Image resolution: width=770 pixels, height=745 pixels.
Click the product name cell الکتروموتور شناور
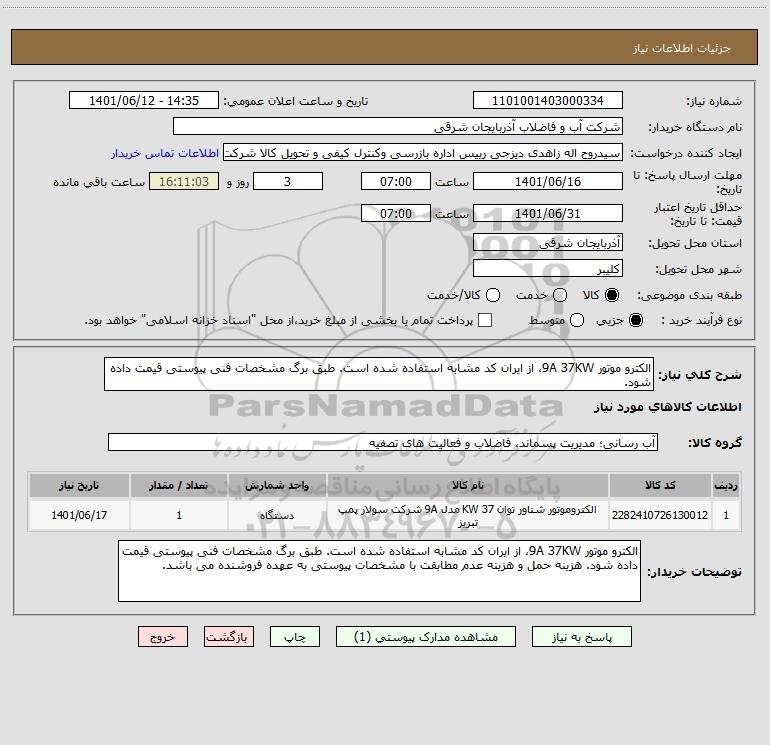468,515
